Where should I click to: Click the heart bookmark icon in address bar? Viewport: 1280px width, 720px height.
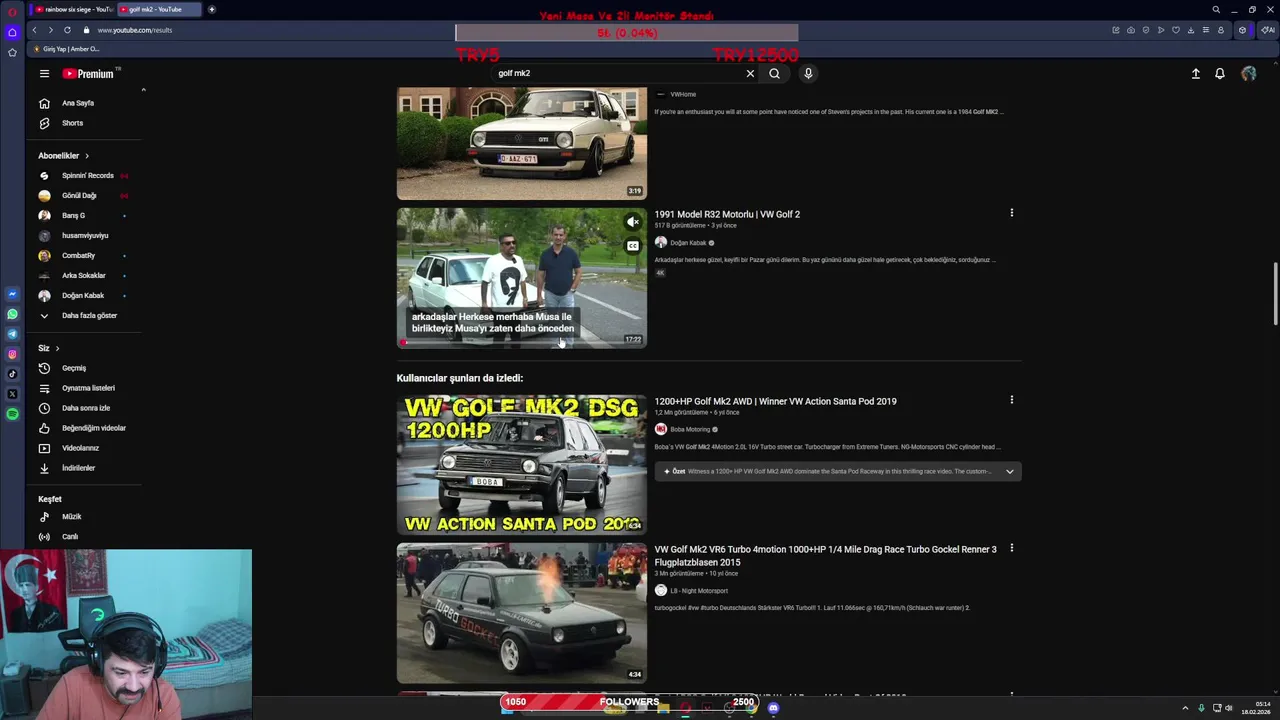[1176, 30]
